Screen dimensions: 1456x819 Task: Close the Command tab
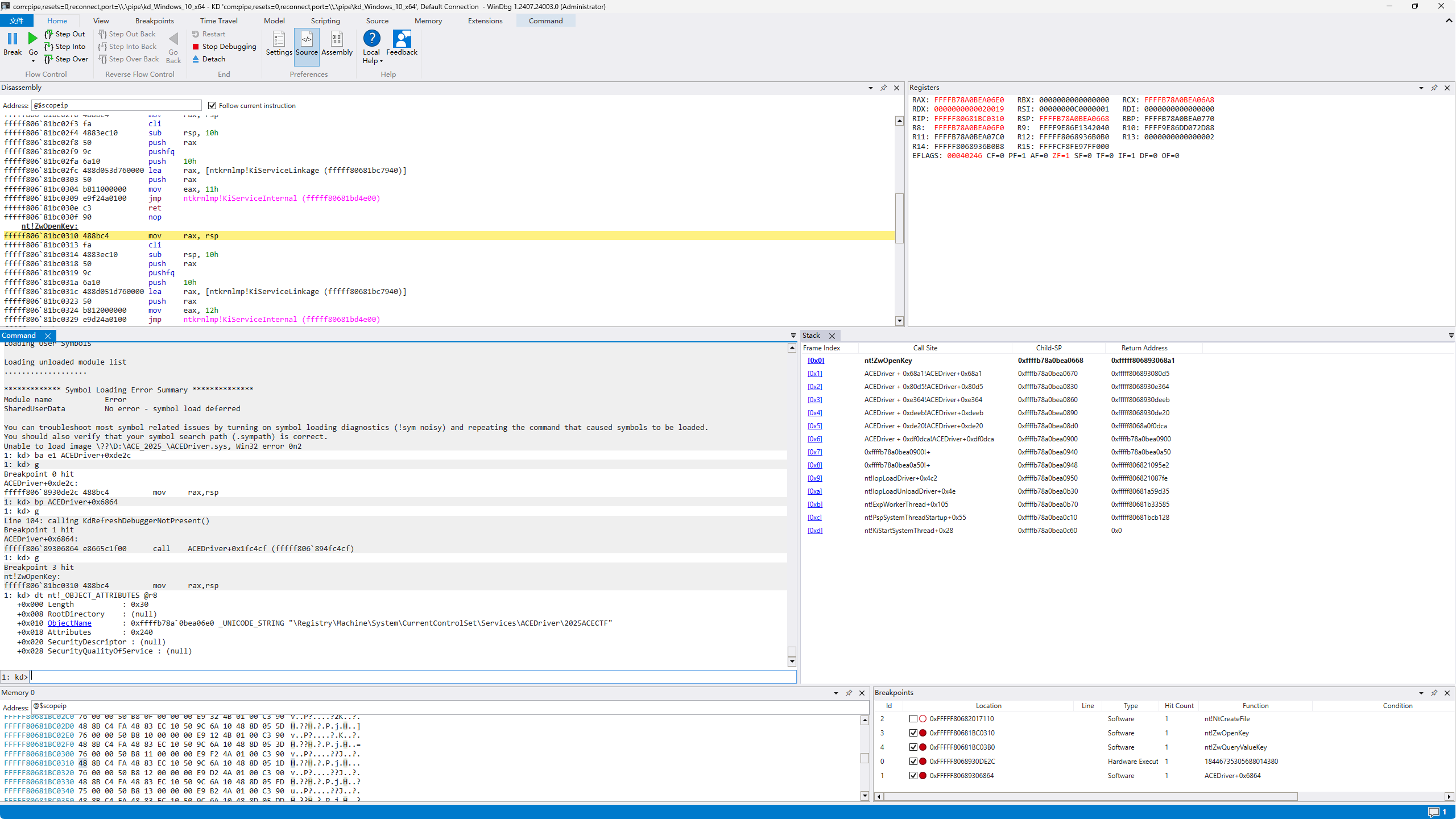click(x=48, y=336)
